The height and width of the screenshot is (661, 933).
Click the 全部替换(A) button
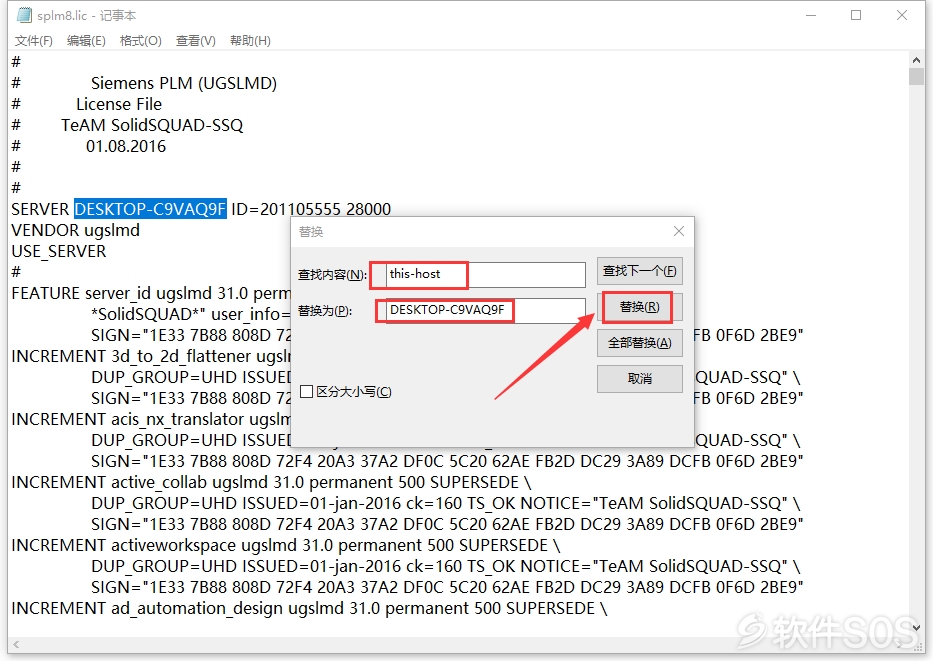click(640, 343)
